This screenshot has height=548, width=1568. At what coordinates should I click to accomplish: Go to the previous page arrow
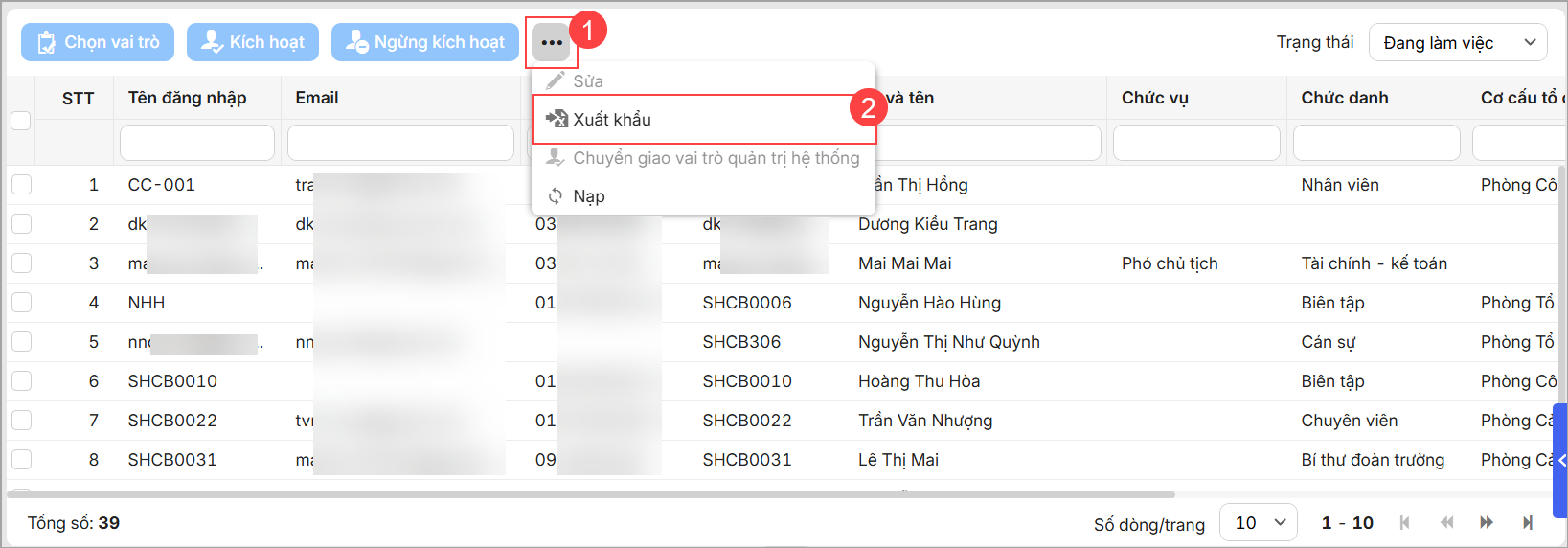click(1446, 522)
